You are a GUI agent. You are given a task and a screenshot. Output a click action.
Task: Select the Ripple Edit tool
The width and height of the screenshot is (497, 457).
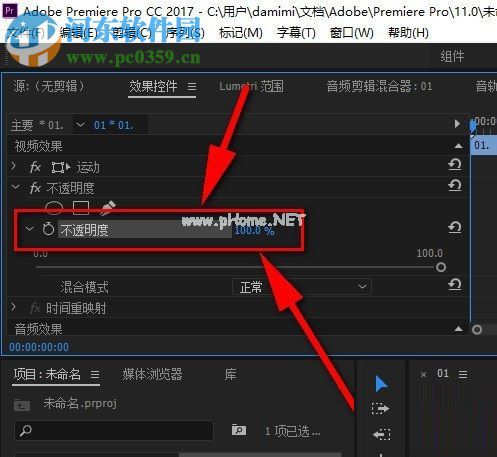(381, 434)
